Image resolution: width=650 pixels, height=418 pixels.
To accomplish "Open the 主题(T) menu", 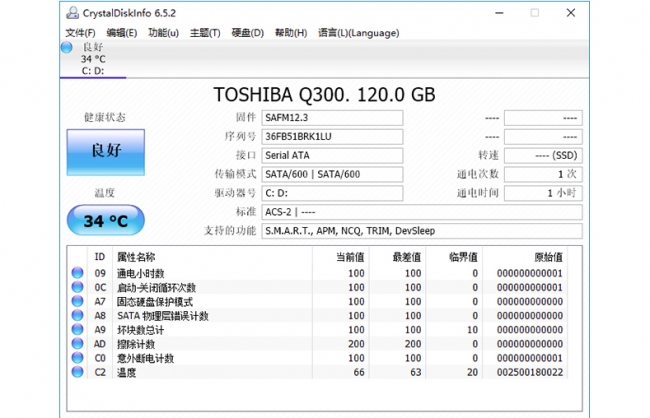I will click(205, 32).
